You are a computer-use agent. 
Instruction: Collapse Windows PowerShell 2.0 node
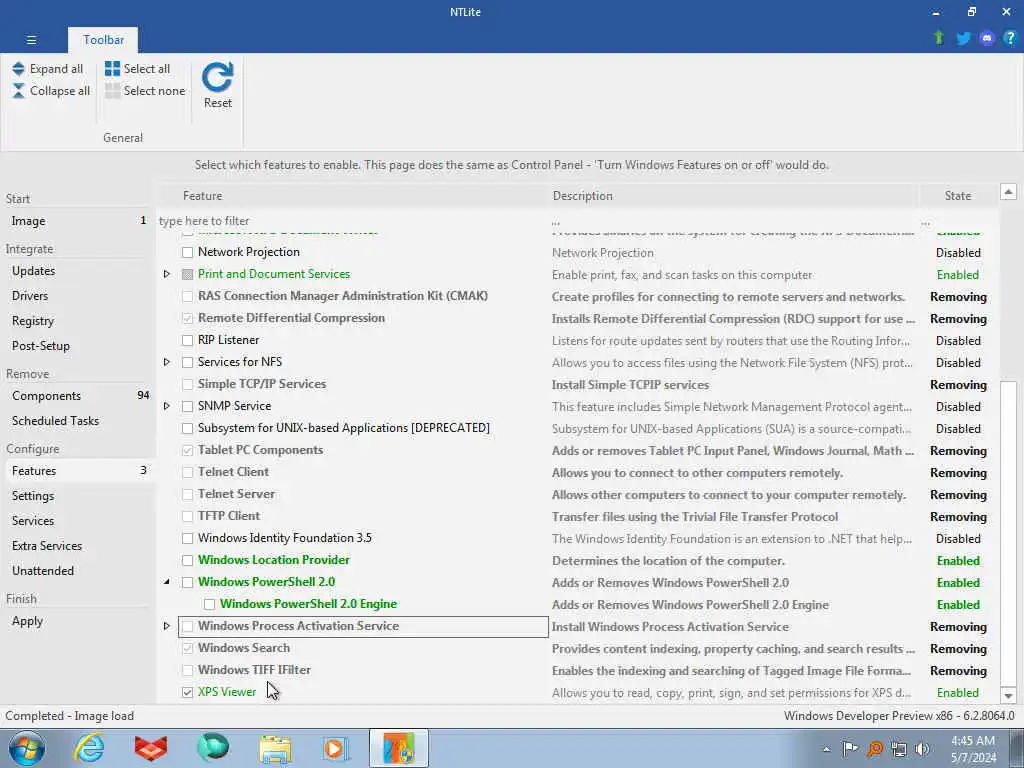167,582
